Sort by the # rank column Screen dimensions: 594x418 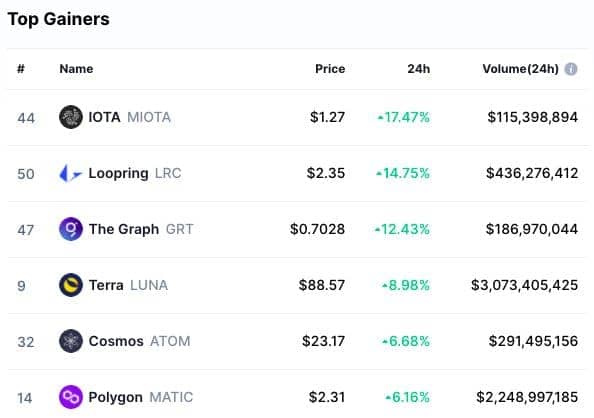tap(21, 69)
